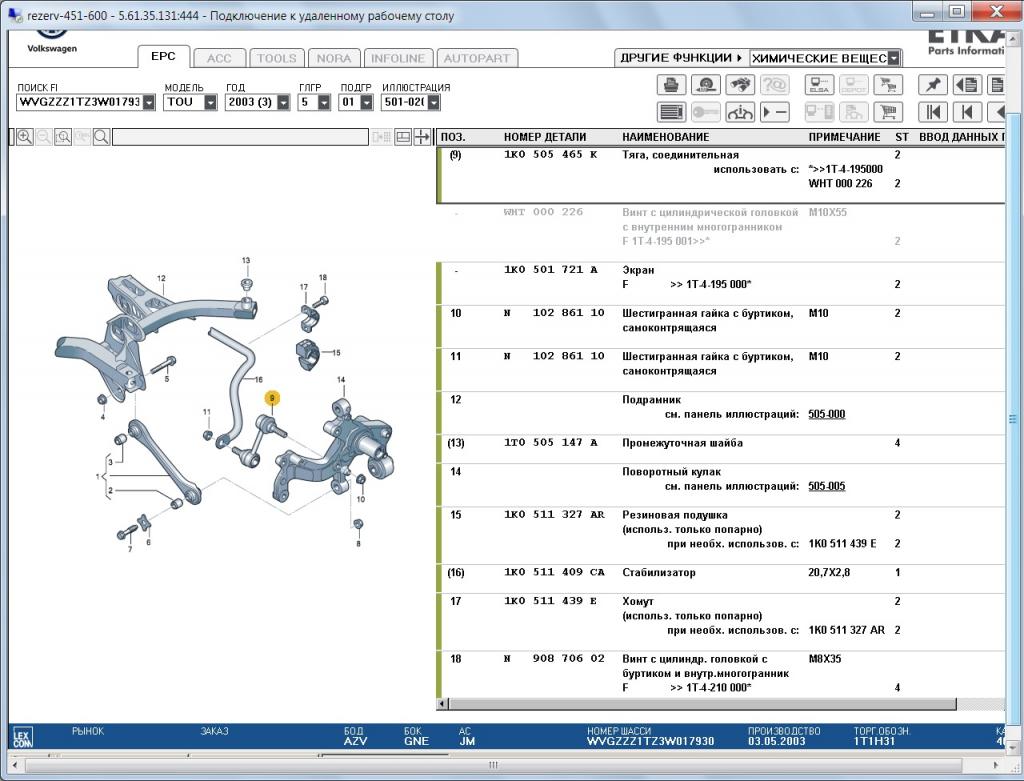The image size is (1024, 781).
Task: Select the WHT 000 226 screw row
Action: [x=720, y=227]
